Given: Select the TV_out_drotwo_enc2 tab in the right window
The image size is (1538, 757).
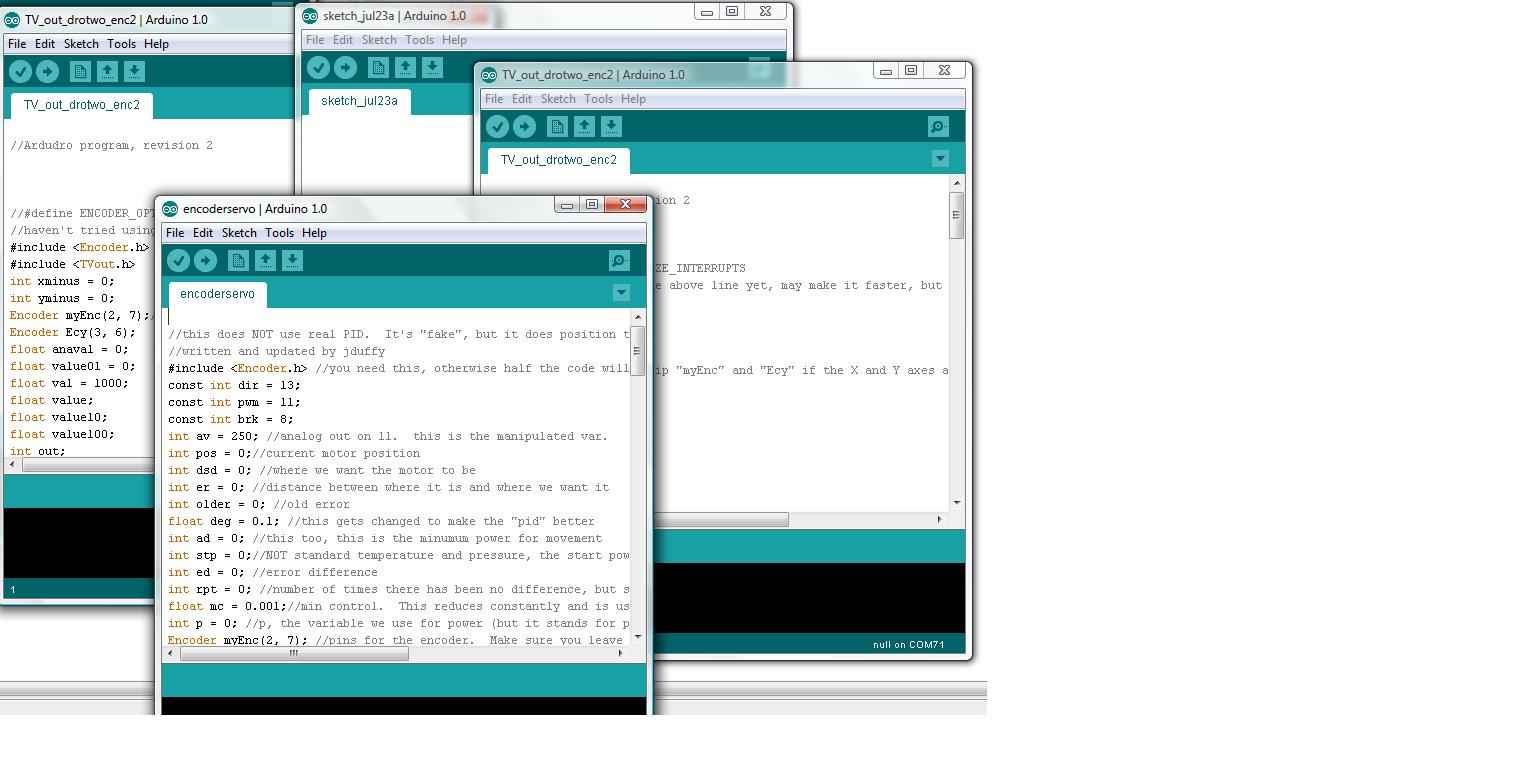Looking at the screenshot, I should [x=559, y=160].
